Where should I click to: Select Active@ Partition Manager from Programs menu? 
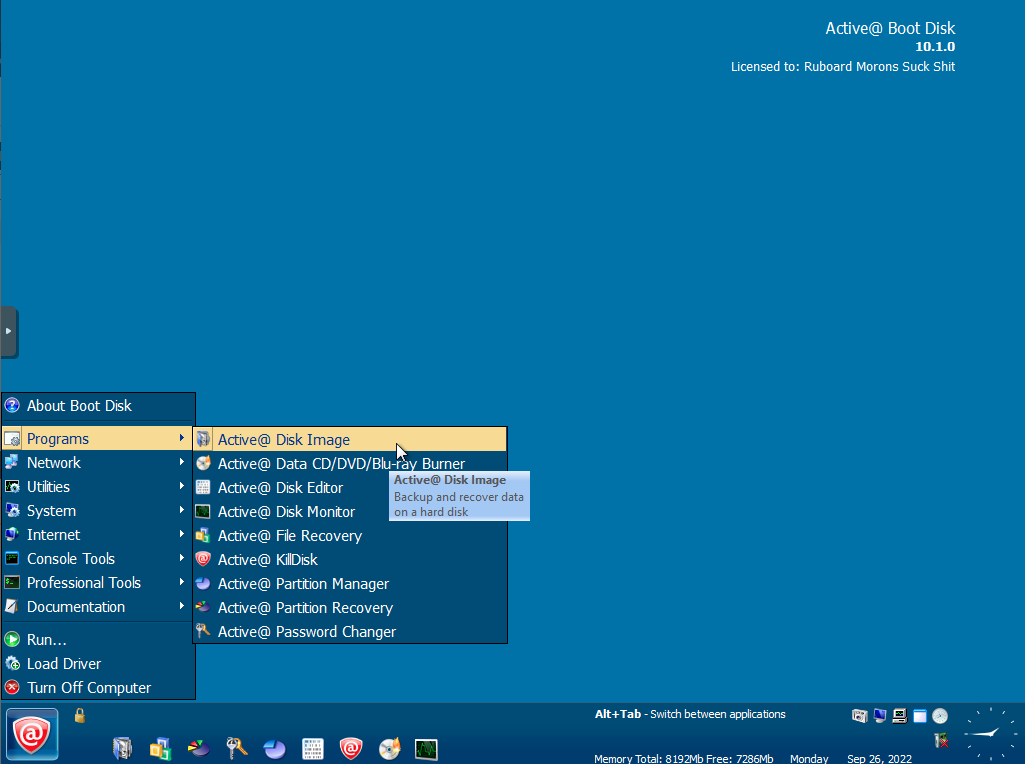303,584
